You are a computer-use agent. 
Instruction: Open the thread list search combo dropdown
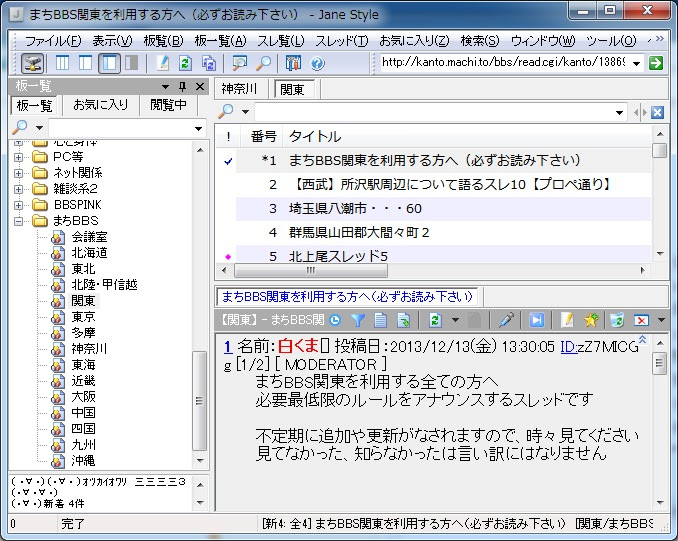619,112
